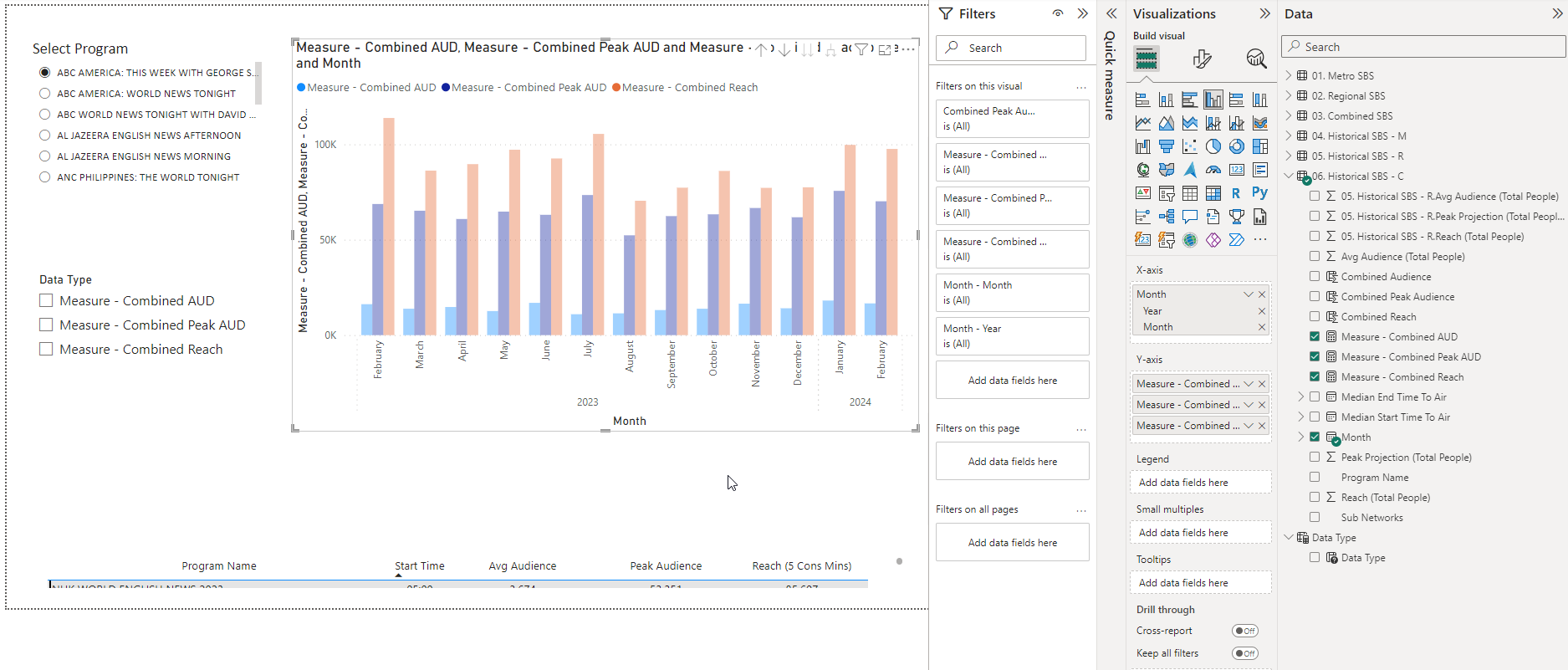
Task: Expand the 01. Metro SBS table
Action: [x=1289, y=75]
